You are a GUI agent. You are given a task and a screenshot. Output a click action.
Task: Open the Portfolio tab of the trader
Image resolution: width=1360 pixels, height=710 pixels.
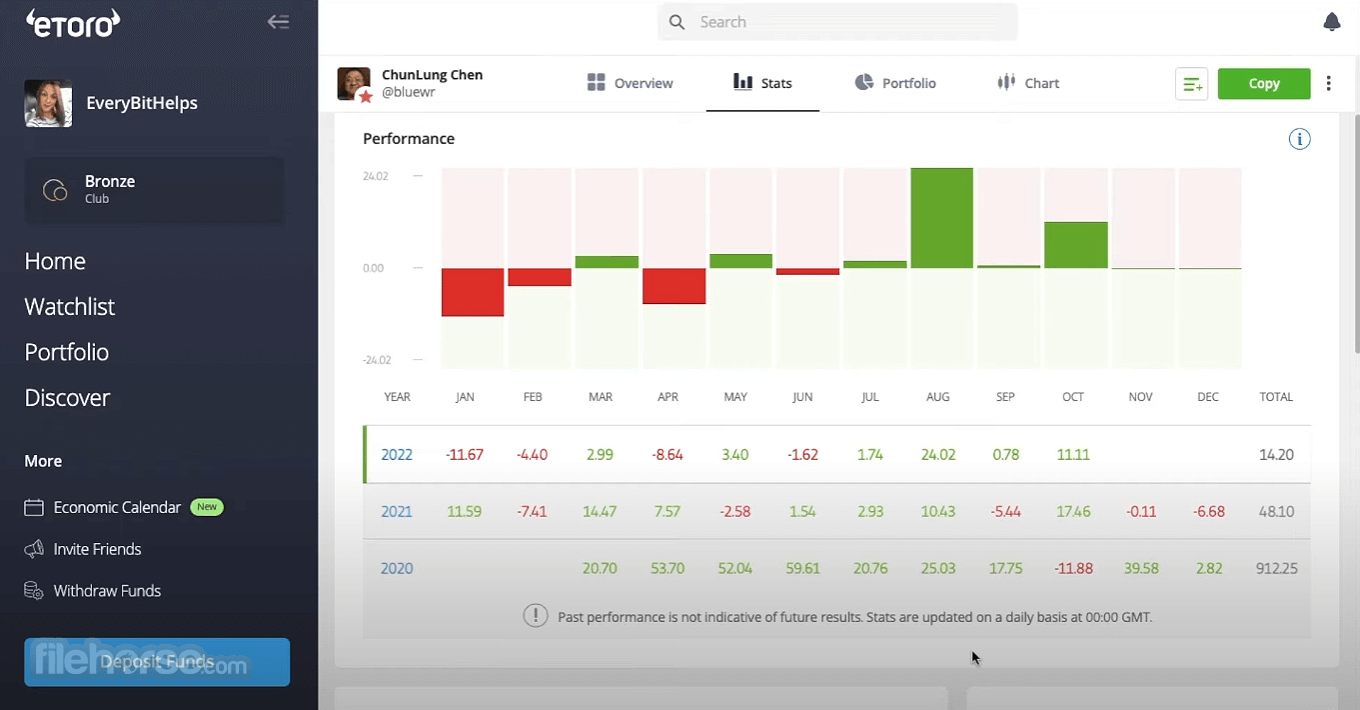pyautogui.click(x=895, y=83)
